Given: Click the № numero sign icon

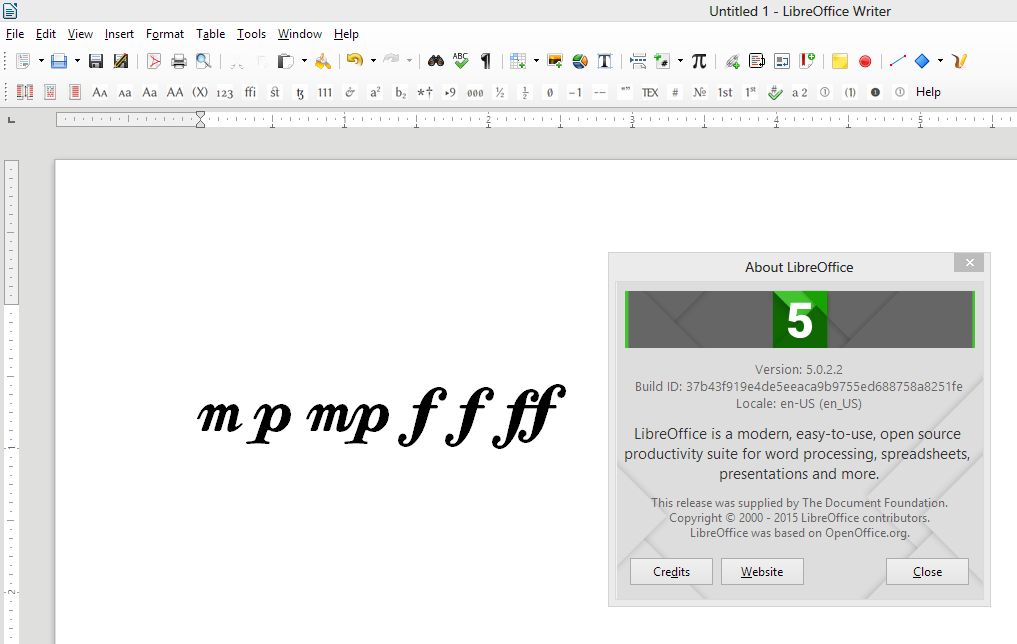Looking at the screenshot, I should tap(699, 92).
